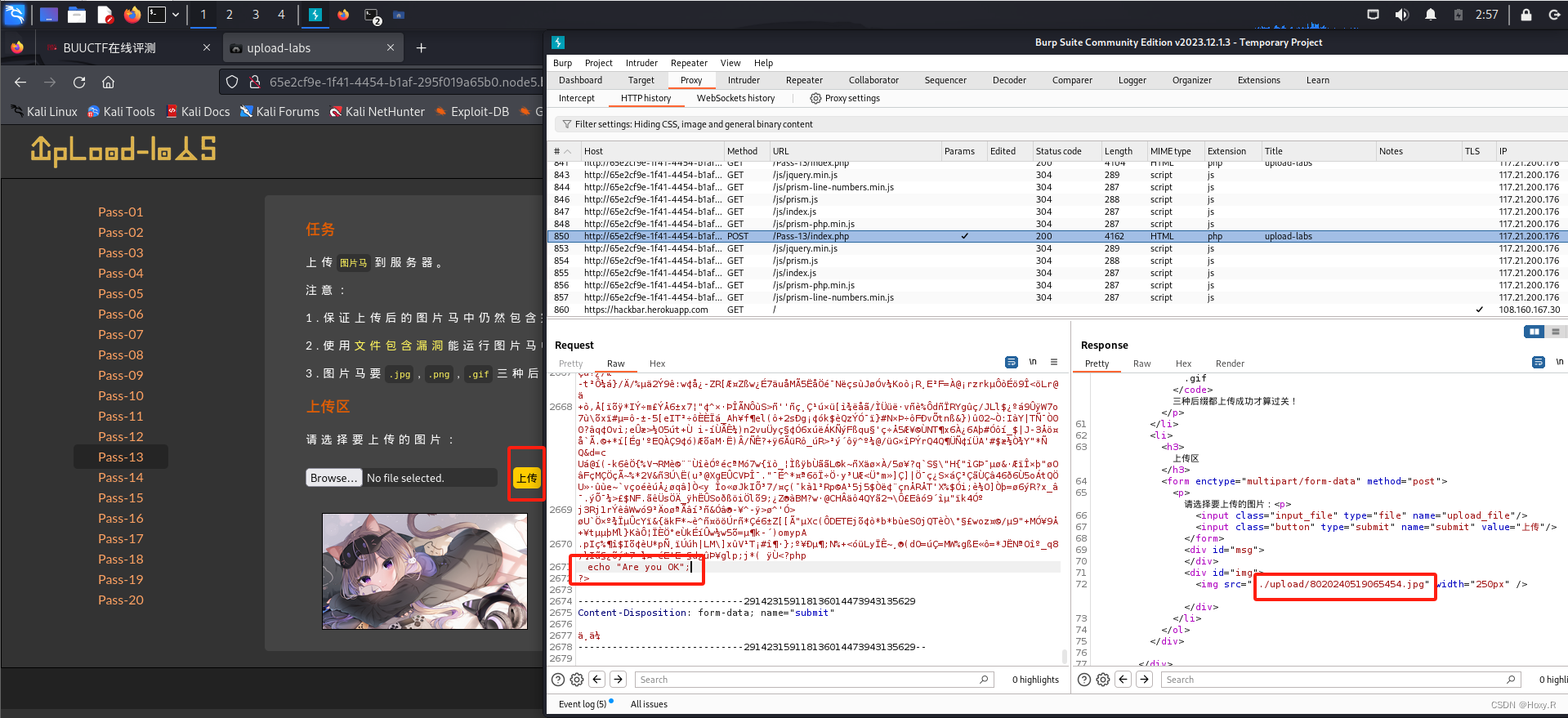
Task: Open the terminal emulator launcher
Action: point(156,15)
